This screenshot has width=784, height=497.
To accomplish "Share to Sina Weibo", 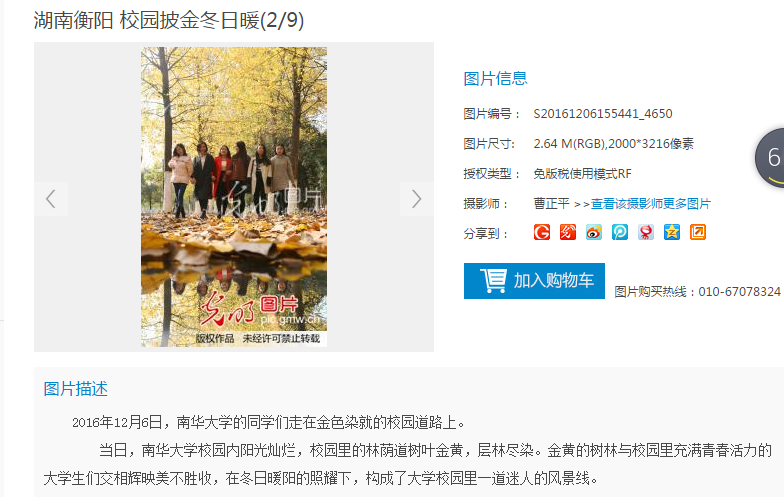I will pos(594,232).
